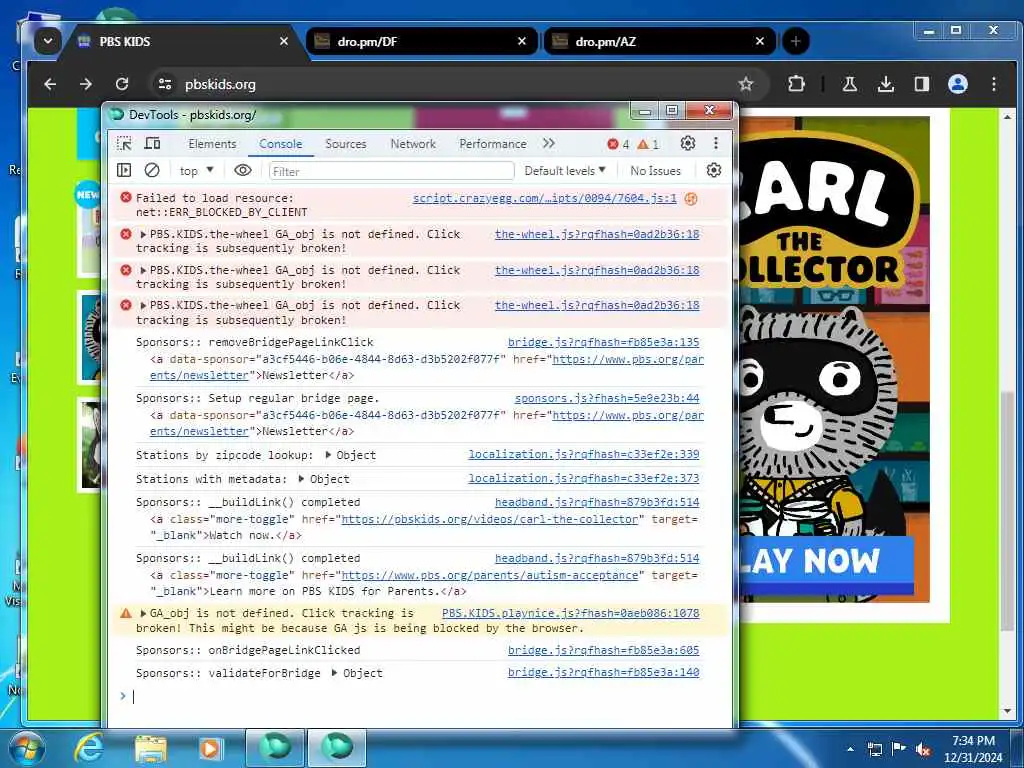Open the Default levels dropdown

(x=565, y=170)
